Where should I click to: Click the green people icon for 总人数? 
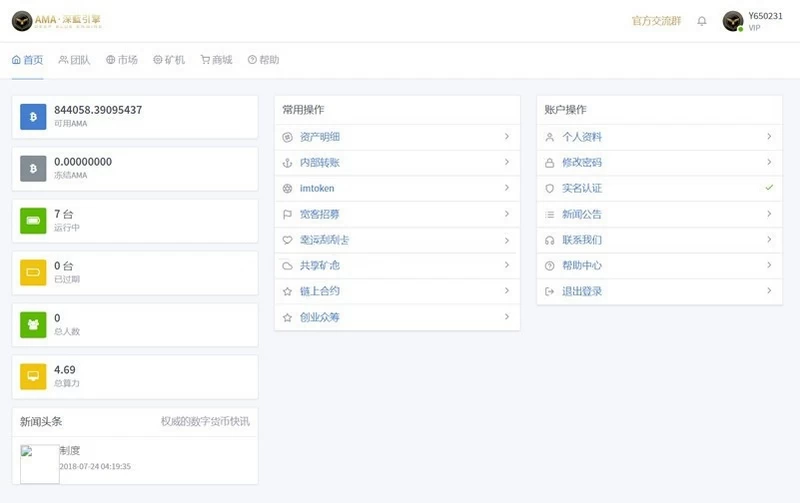tap(33, 324)
